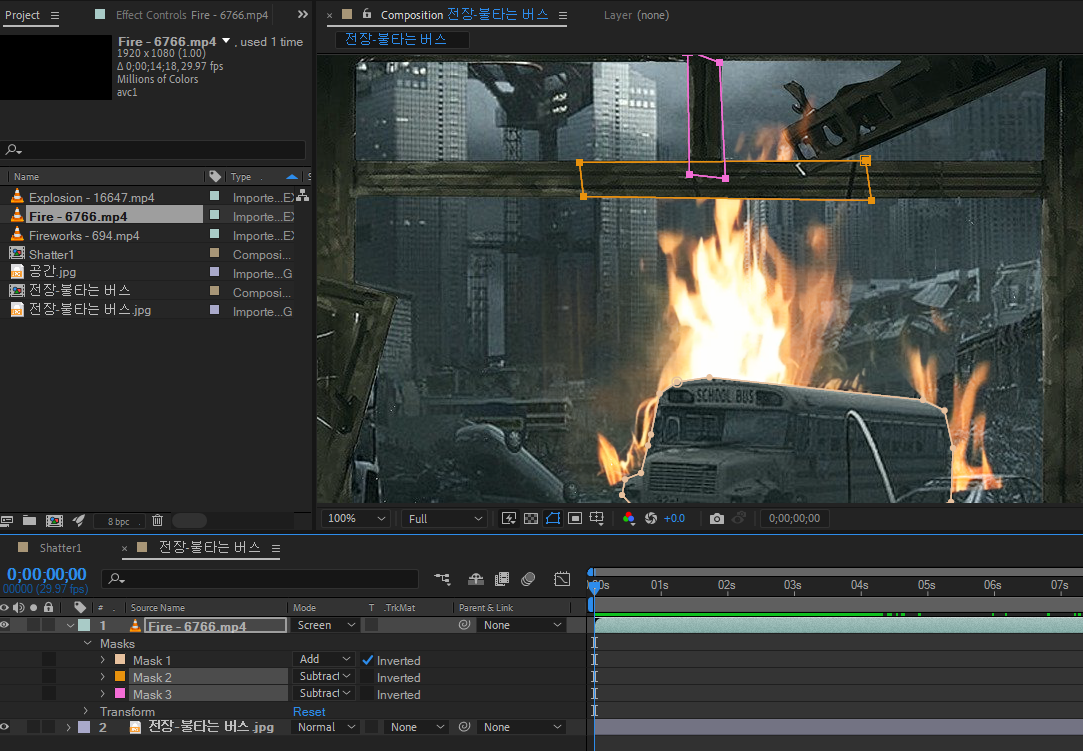Take a snapshot with the camera icon
1083x751 pixels.
pyautogui.click(x=716, y=518)
